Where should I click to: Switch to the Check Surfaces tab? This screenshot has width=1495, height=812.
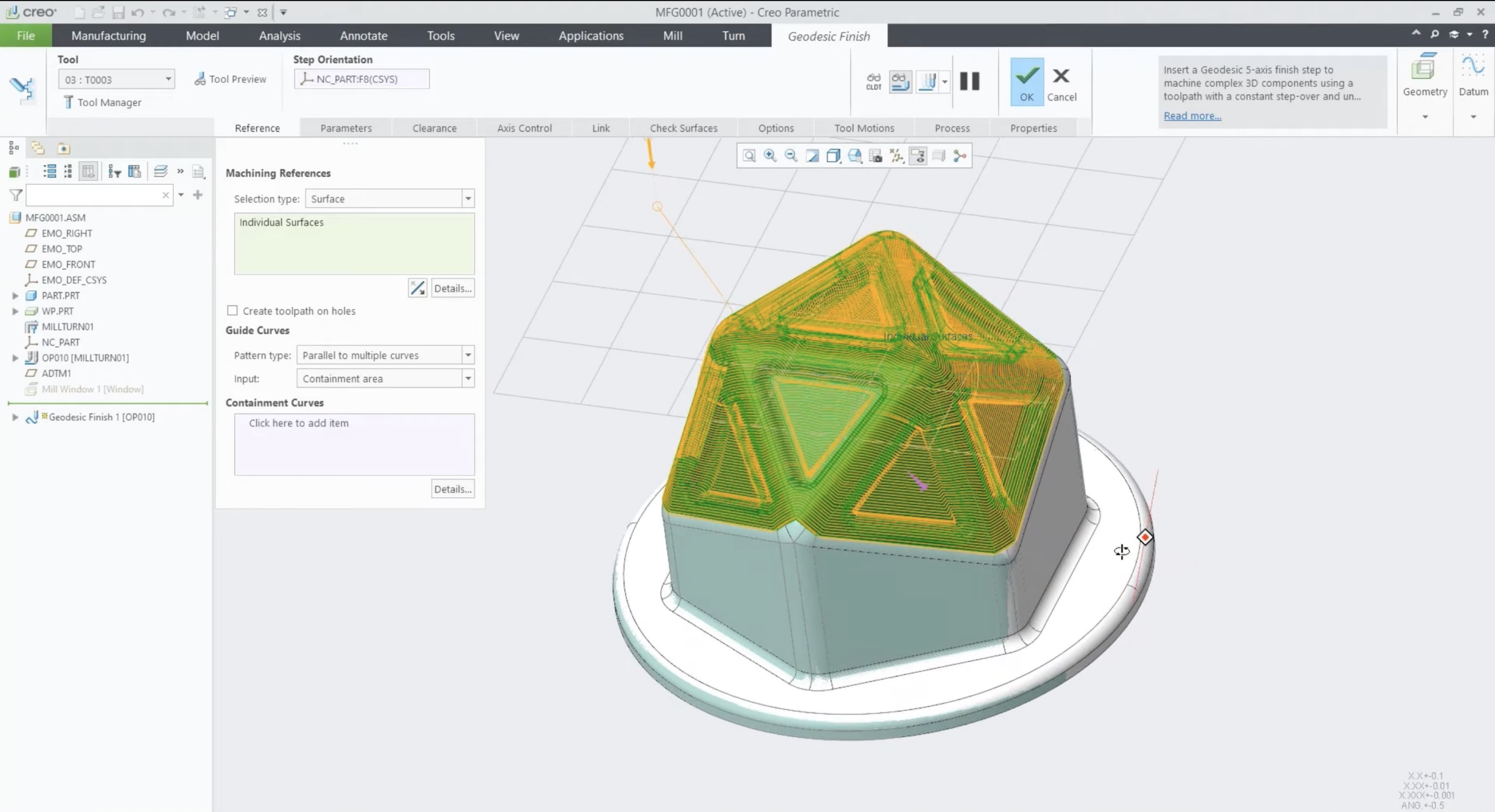coord(683,128)
